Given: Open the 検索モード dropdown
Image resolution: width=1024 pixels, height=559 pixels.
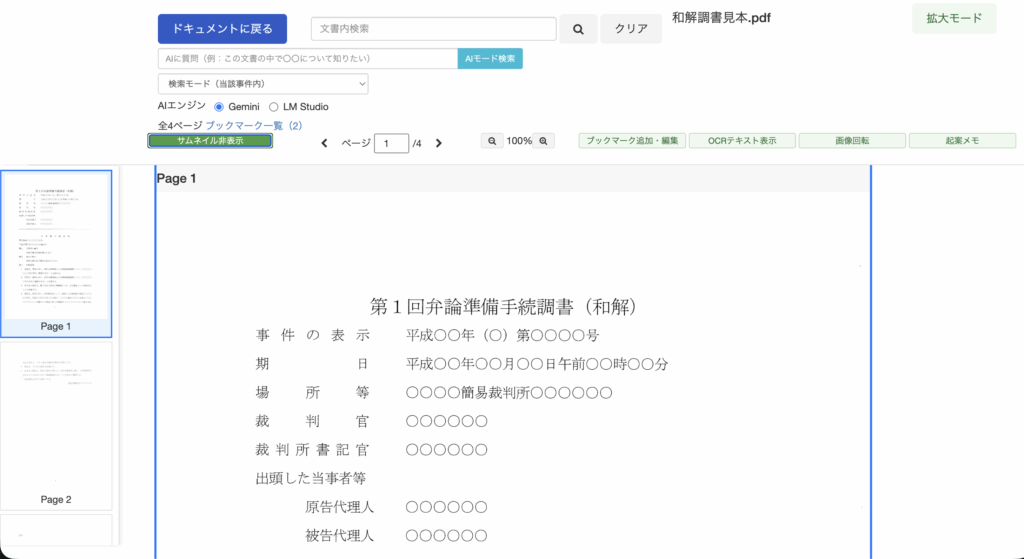Looking at the screenshot, I should point(263,84).
